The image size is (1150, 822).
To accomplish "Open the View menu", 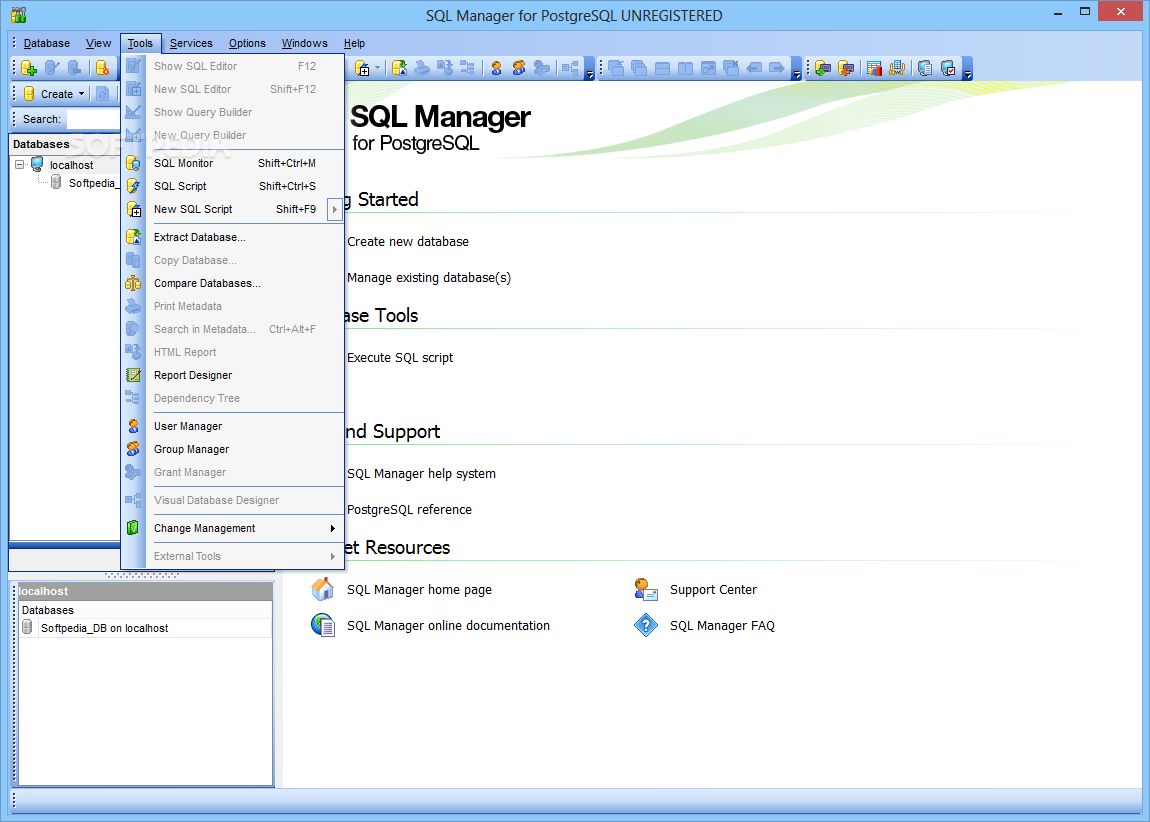I will 98,43.
